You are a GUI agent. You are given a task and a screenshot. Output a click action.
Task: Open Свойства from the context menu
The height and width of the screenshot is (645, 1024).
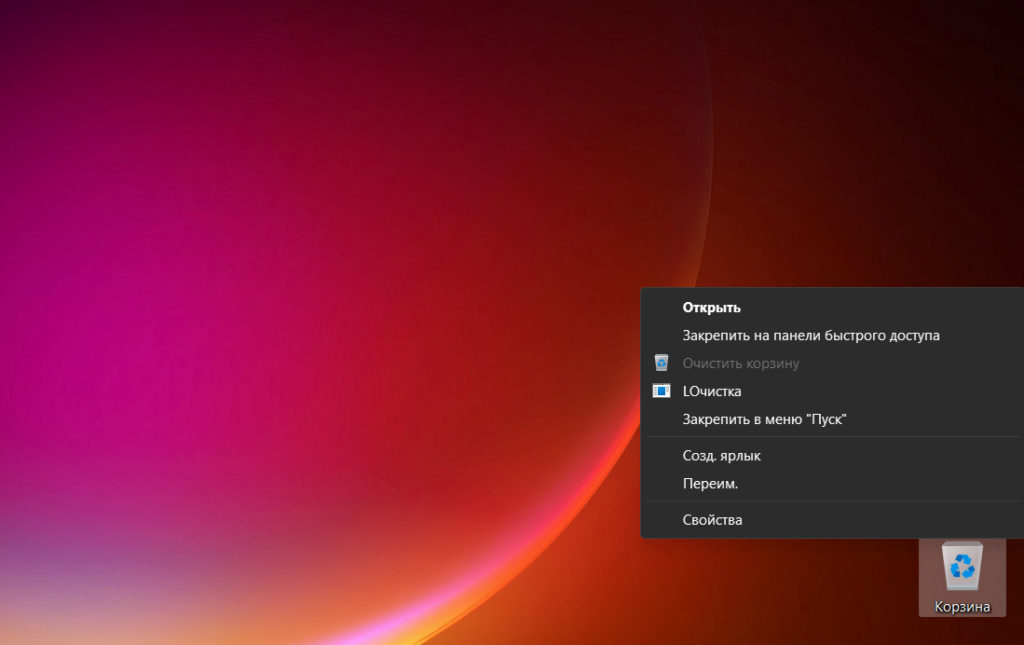pos(832,520)
